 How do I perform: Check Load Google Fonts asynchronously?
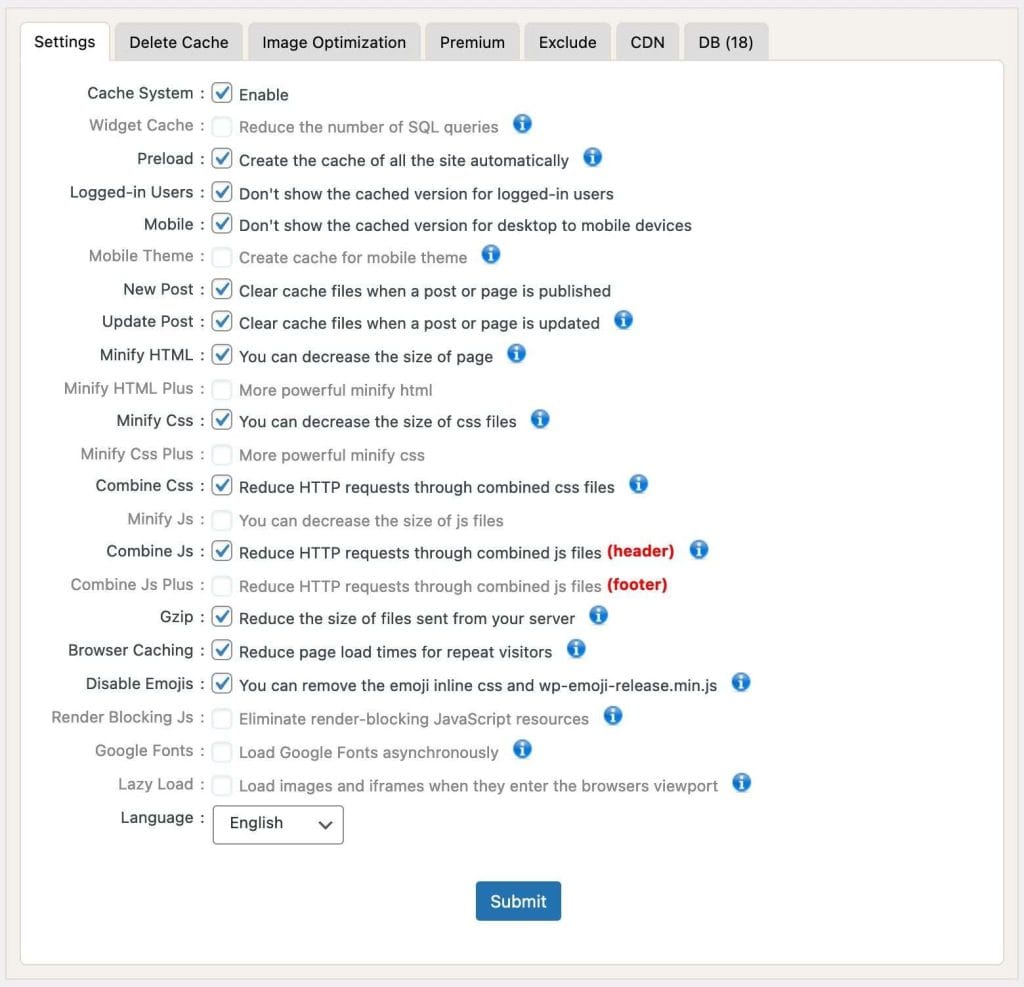tap(222, 750)
